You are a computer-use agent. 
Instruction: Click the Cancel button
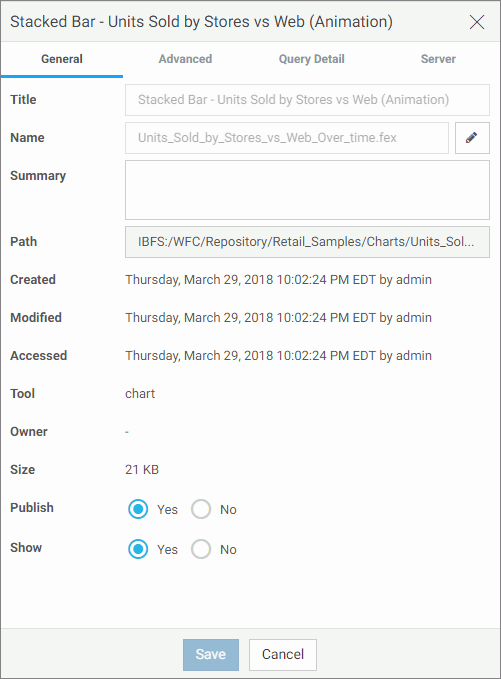(x=283, y=654)
